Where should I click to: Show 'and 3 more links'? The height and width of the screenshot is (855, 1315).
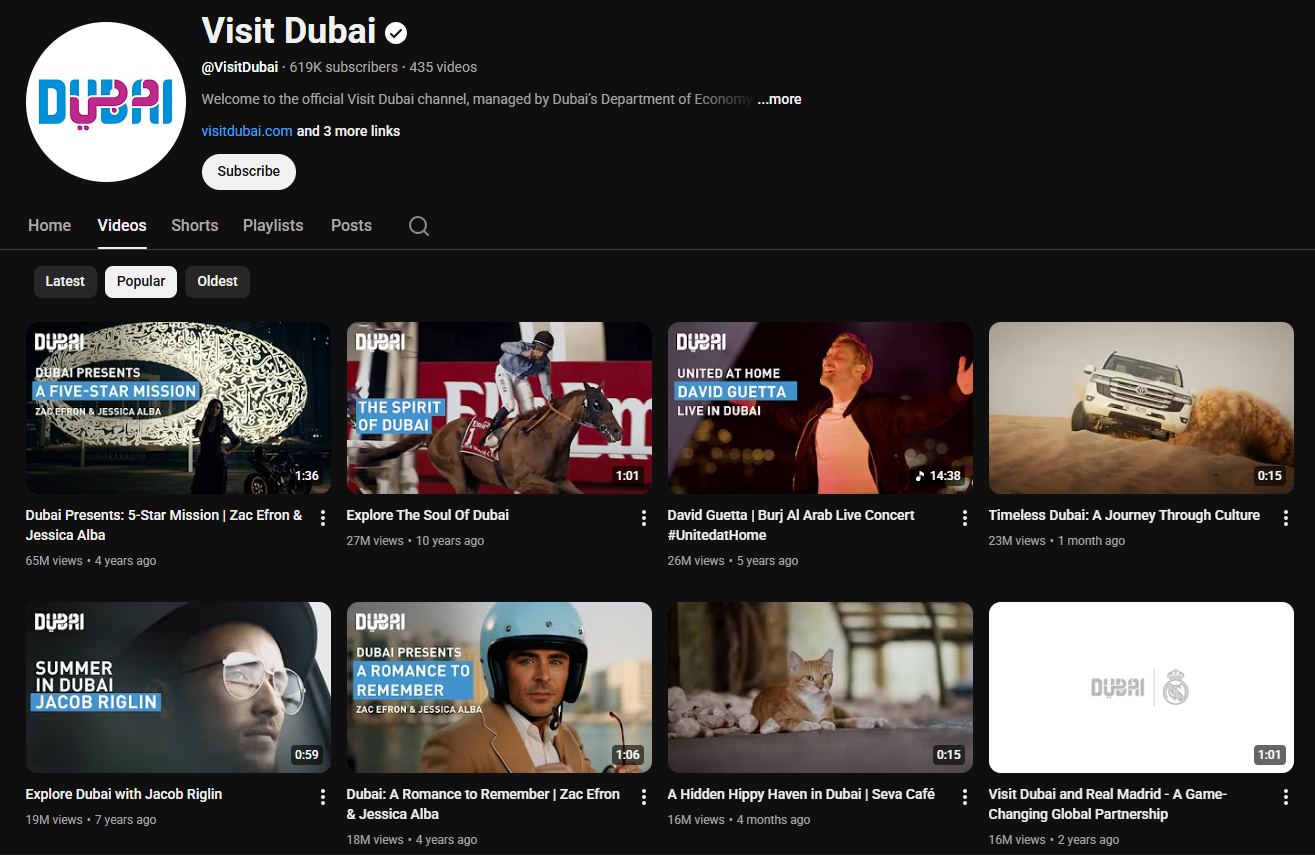pyautogui.click(x=348, y=131)
